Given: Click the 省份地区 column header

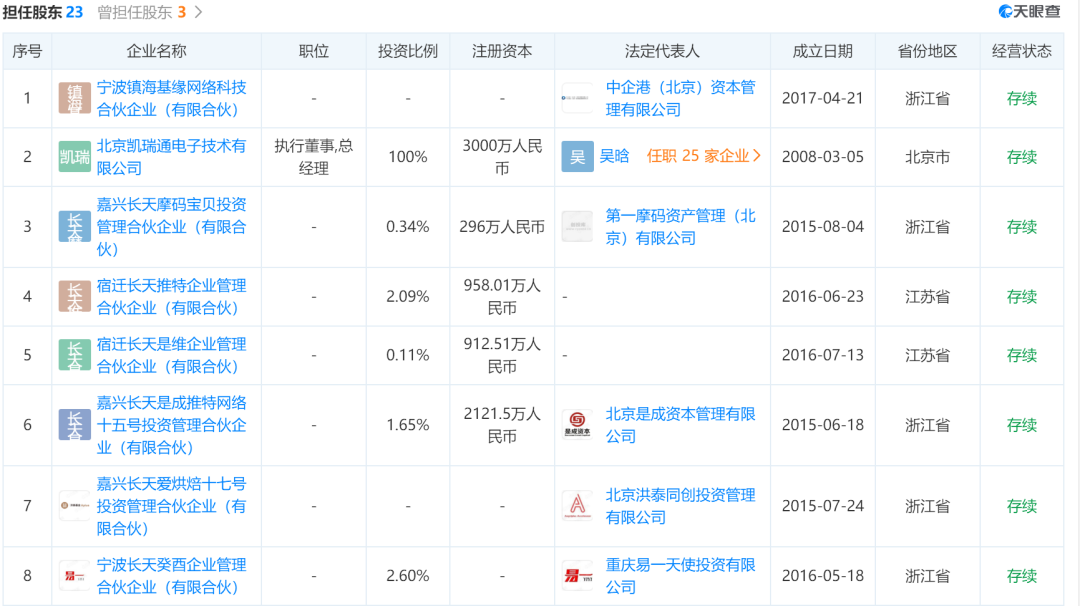Looking at the screenshot, I should click(x=927, y=52).
